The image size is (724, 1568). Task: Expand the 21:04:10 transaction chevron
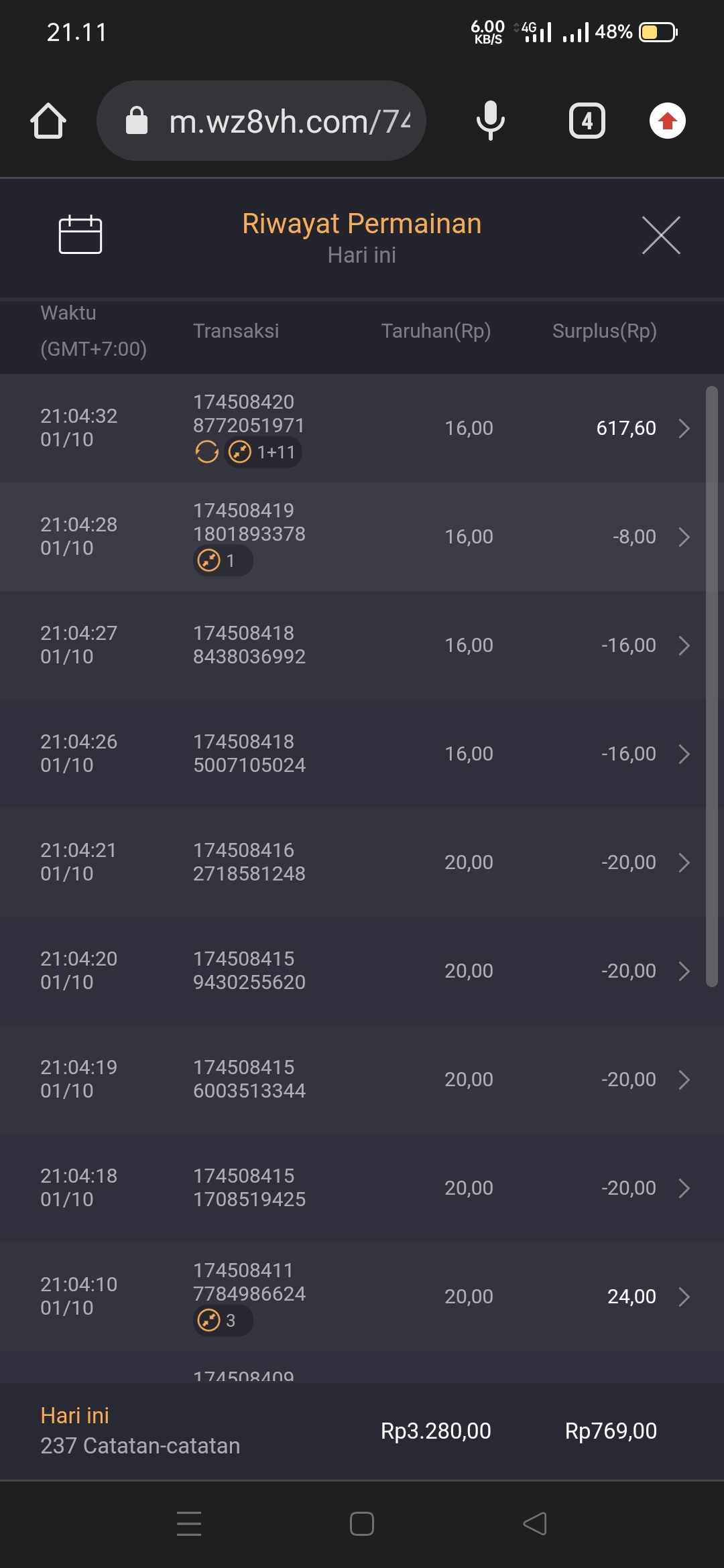click(x=684, y=1297)
